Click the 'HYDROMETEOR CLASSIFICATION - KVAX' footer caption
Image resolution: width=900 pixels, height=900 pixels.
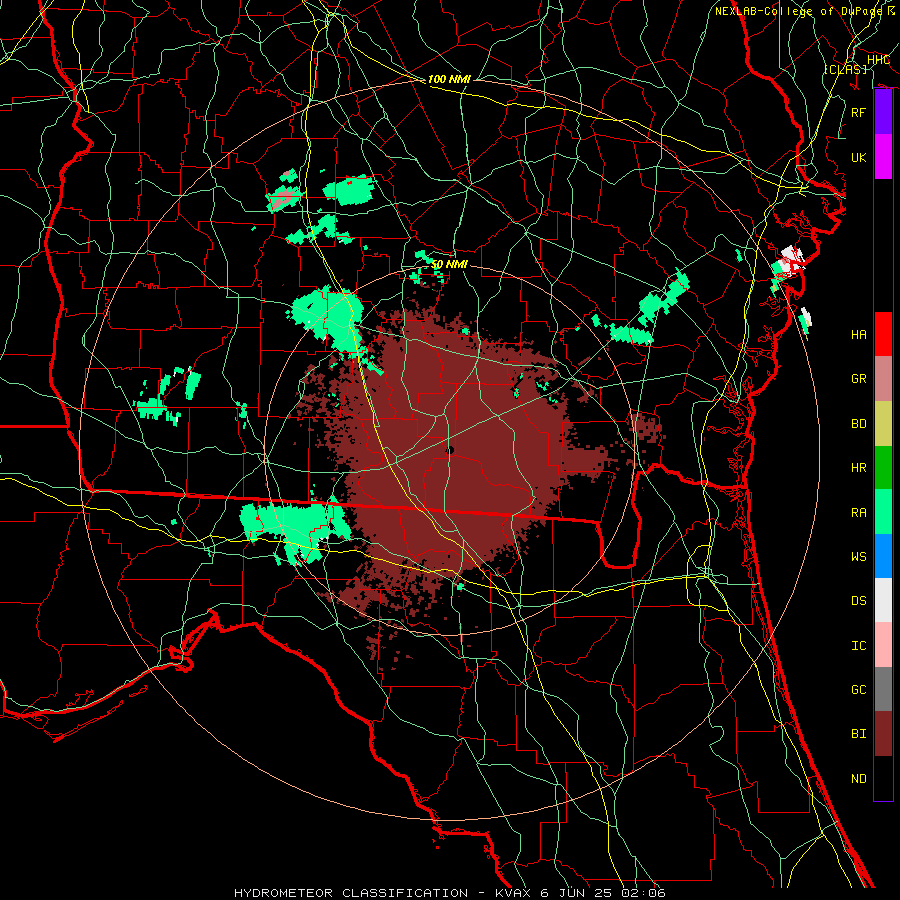[x=384, y=893]
